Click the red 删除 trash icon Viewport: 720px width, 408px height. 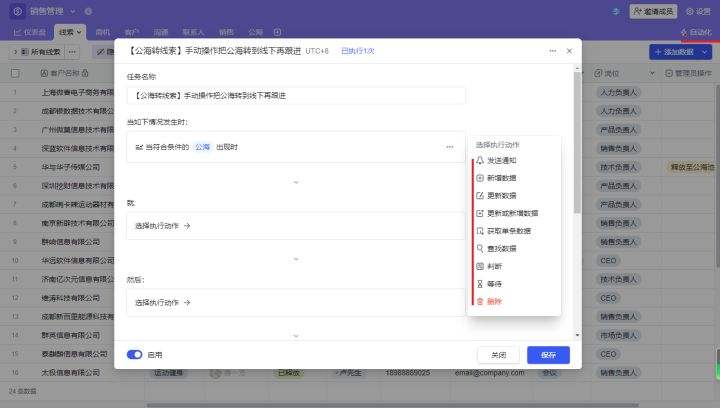[480, 301]
